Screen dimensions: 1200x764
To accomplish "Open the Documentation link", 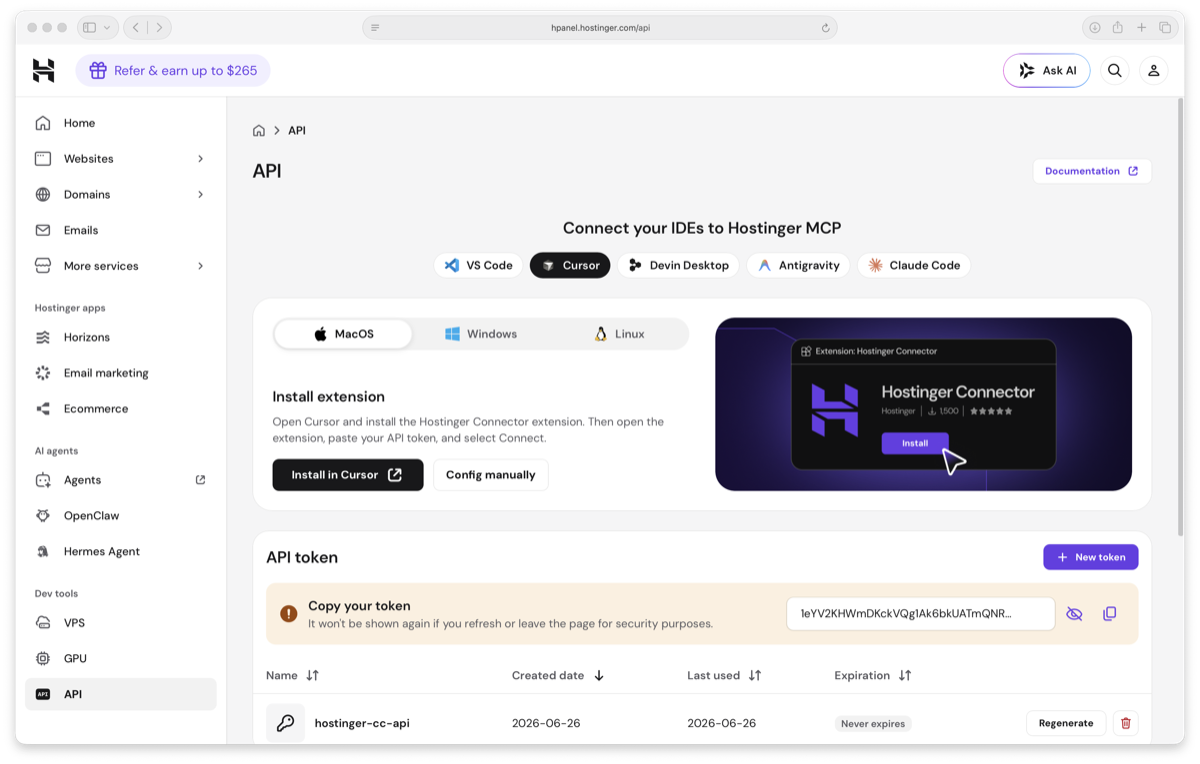I will pyautogui.click(x=1092, y=171).
